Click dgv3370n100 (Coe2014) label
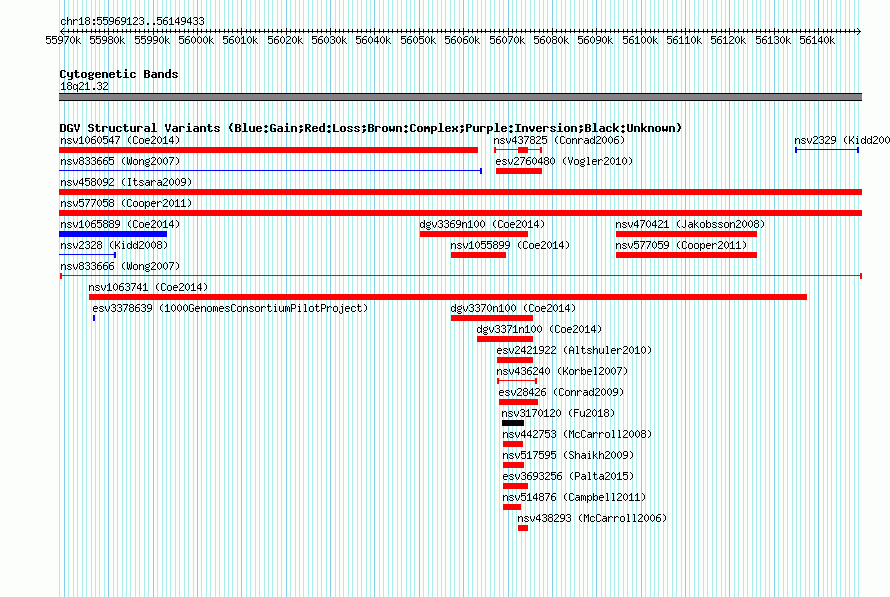 coord(513,308)
